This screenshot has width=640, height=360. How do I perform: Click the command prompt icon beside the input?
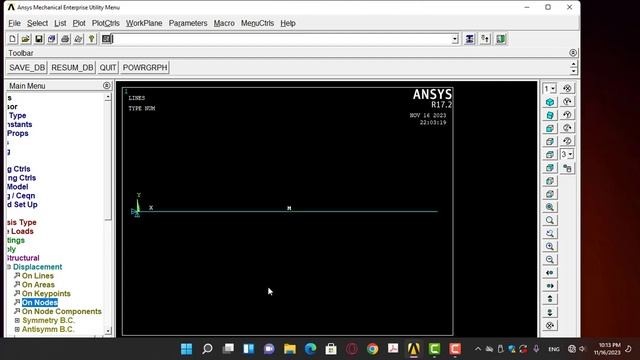pos(106,39)
